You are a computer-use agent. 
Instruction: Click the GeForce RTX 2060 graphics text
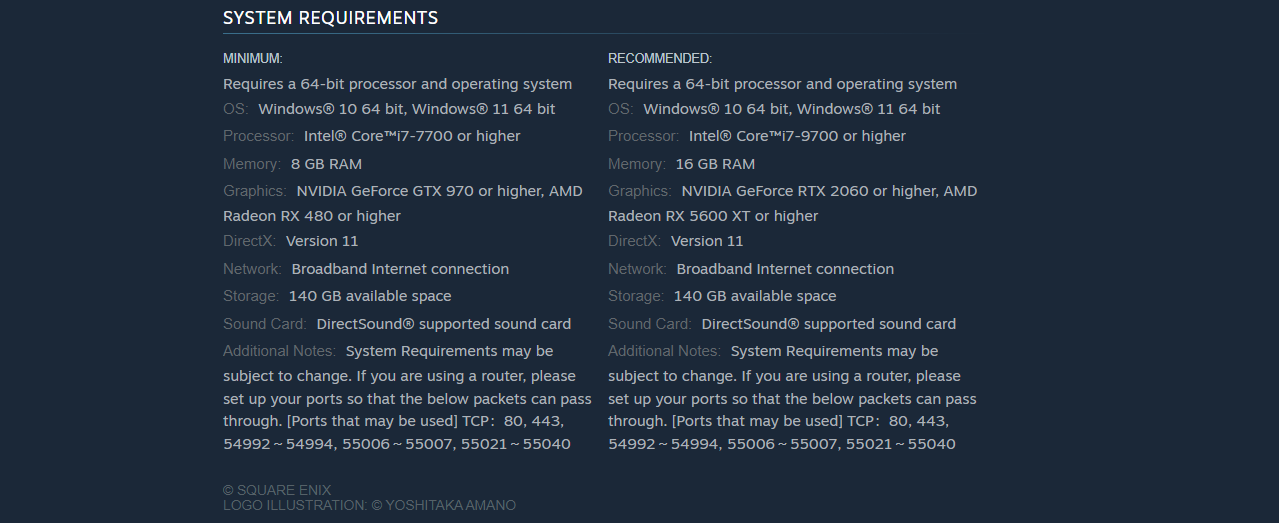(774, 191)
